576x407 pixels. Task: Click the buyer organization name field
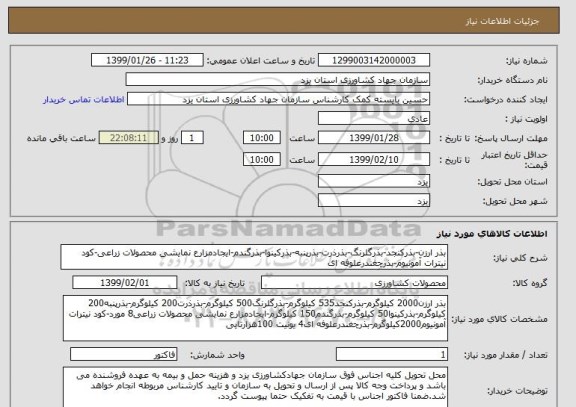point(278,80)
